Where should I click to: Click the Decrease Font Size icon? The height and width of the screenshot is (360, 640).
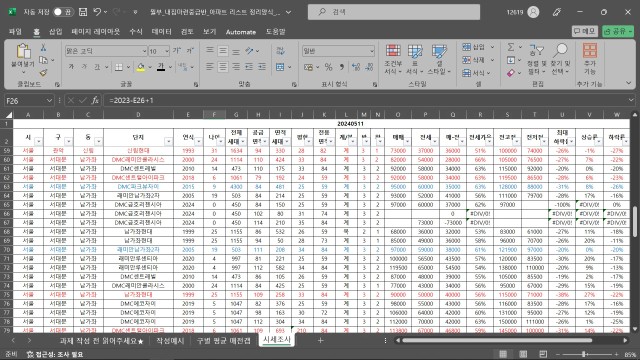[x=190, y=51]
